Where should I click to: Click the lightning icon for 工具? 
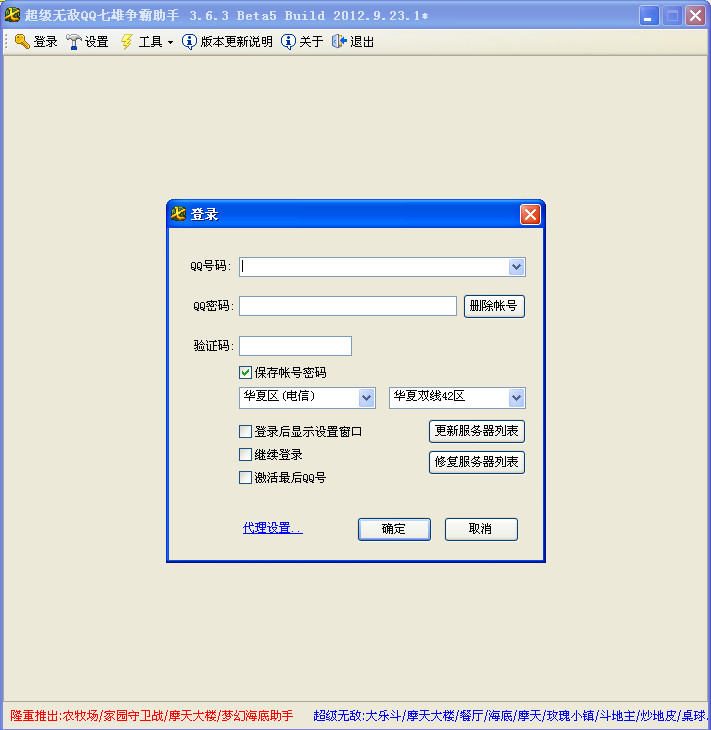coord(127,41)
